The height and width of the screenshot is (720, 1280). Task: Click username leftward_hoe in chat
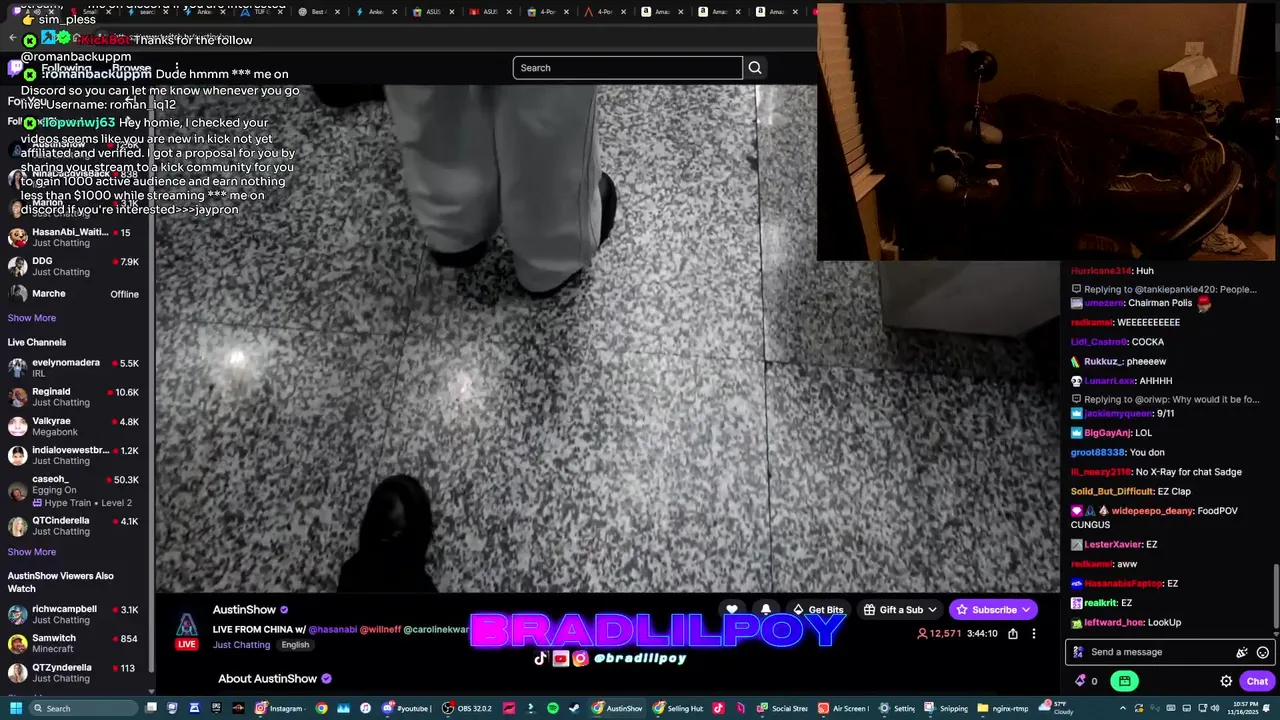tap(1114, 623)
